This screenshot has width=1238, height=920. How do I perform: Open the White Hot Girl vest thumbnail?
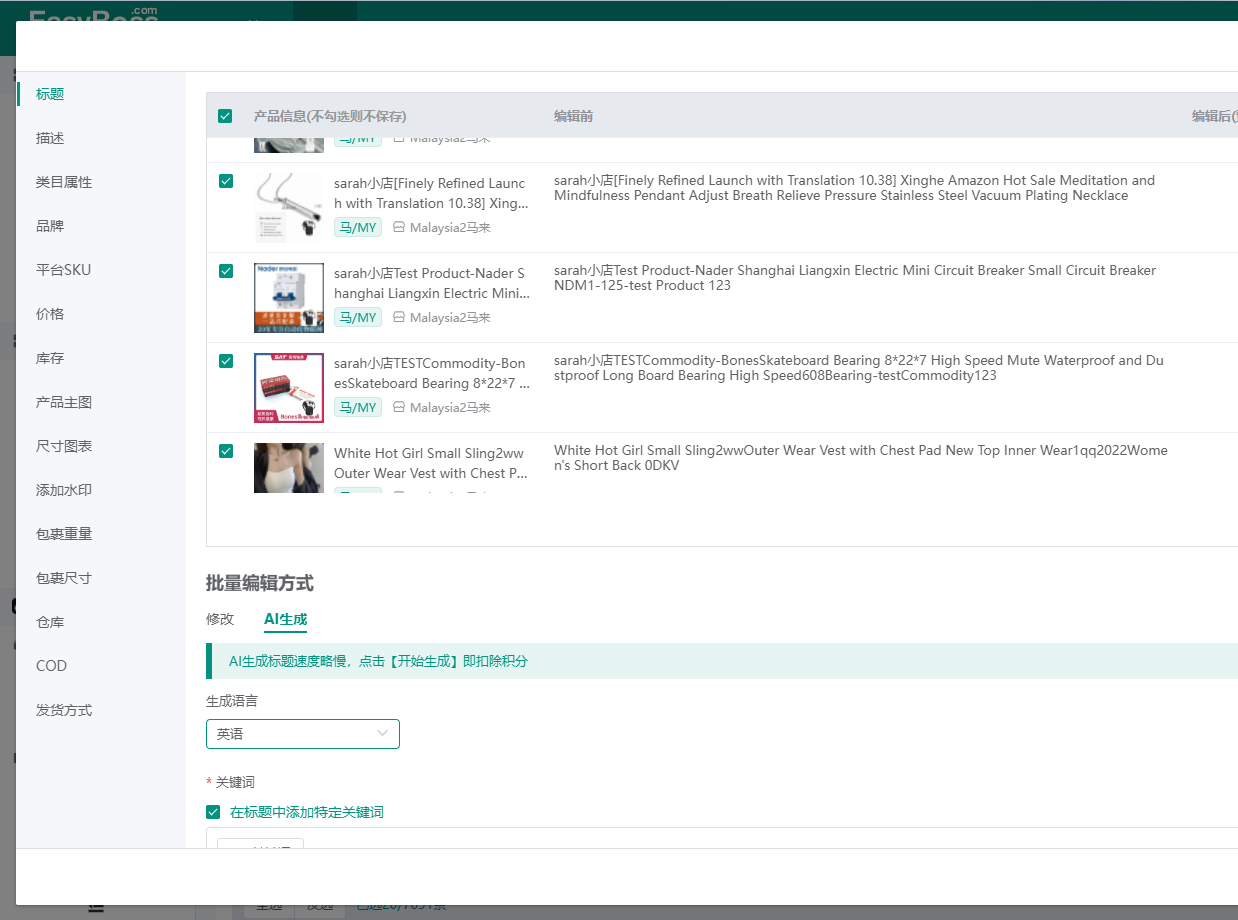(289, 468)
